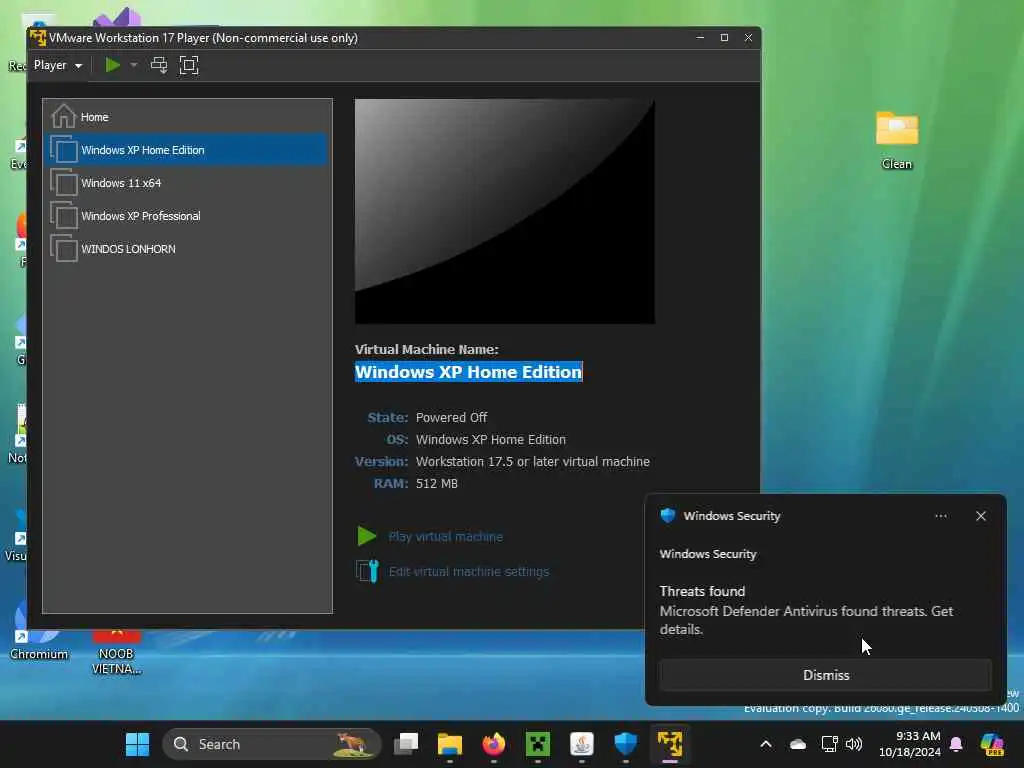Image resolution: width=1024 pixels, height=768 pixels.
Task: Click the 512 MB RAM value
Action: [x=437, y=483]
